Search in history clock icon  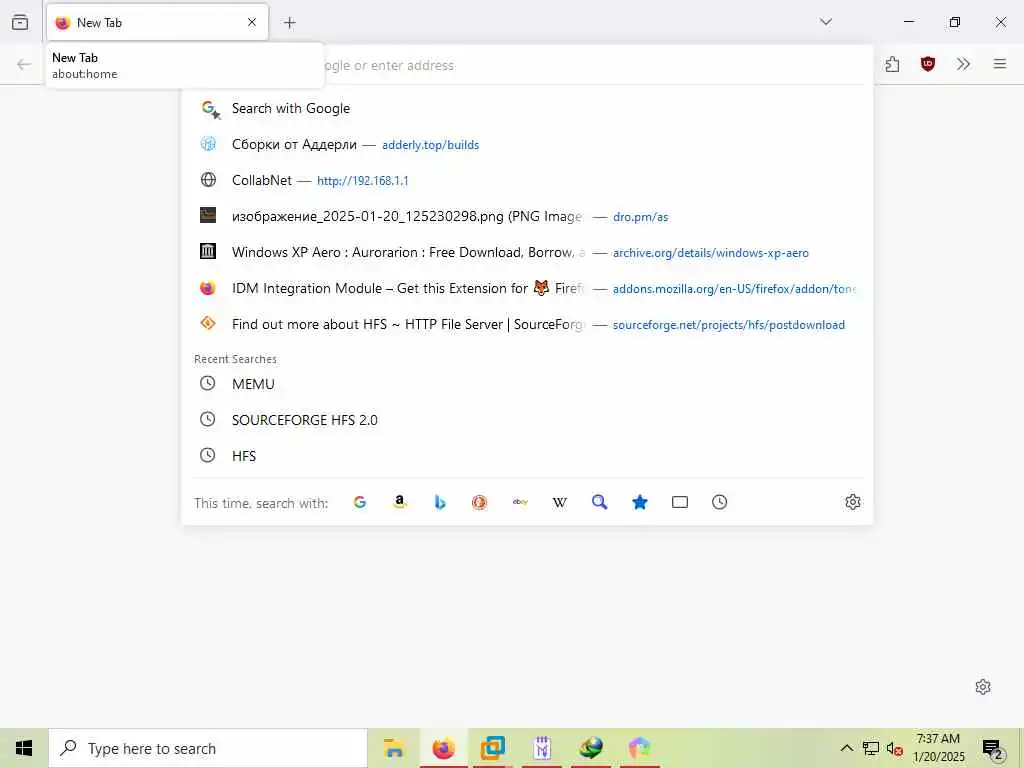tap(720, 502)
